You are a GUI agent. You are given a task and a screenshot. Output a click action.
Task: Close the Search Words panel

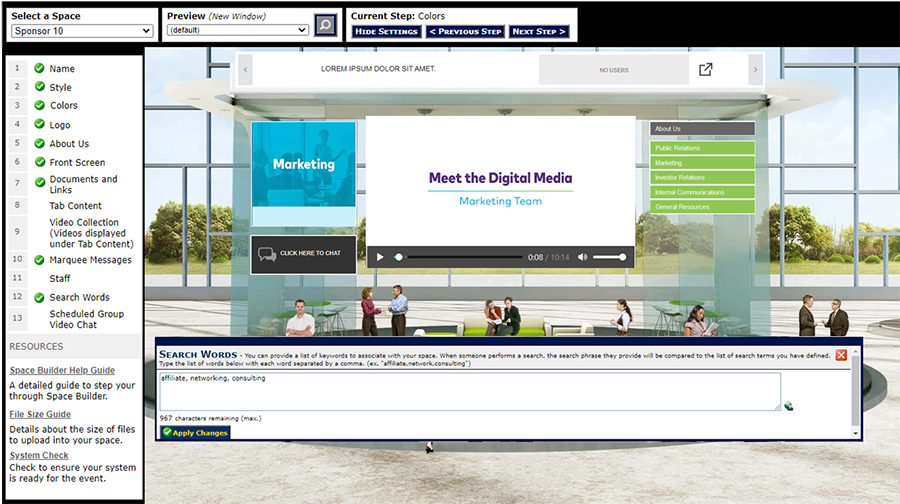pyautogui.click(x=841, y=355)
